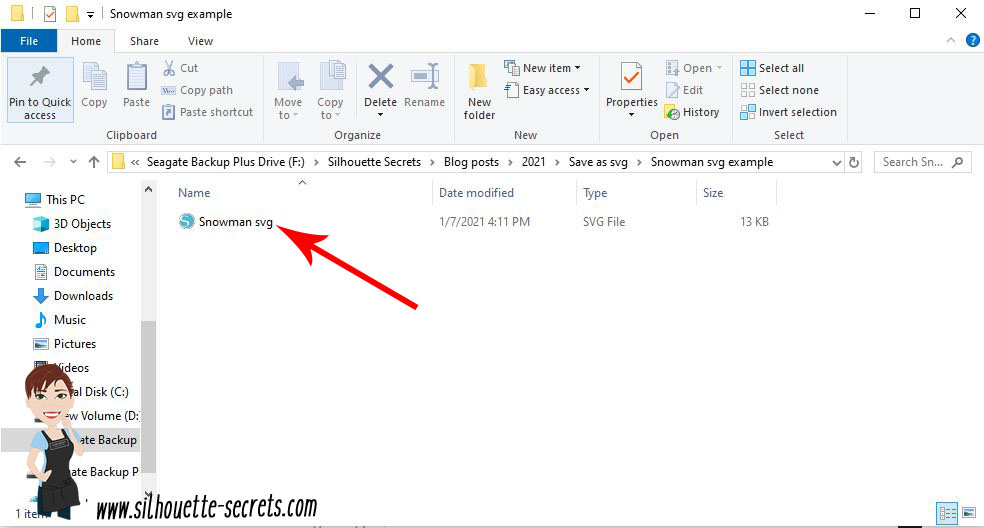The image size is (984, 528).
Task: Expand the address bar history dropdown
Action: pyautogui.click(x=837, y=163)
